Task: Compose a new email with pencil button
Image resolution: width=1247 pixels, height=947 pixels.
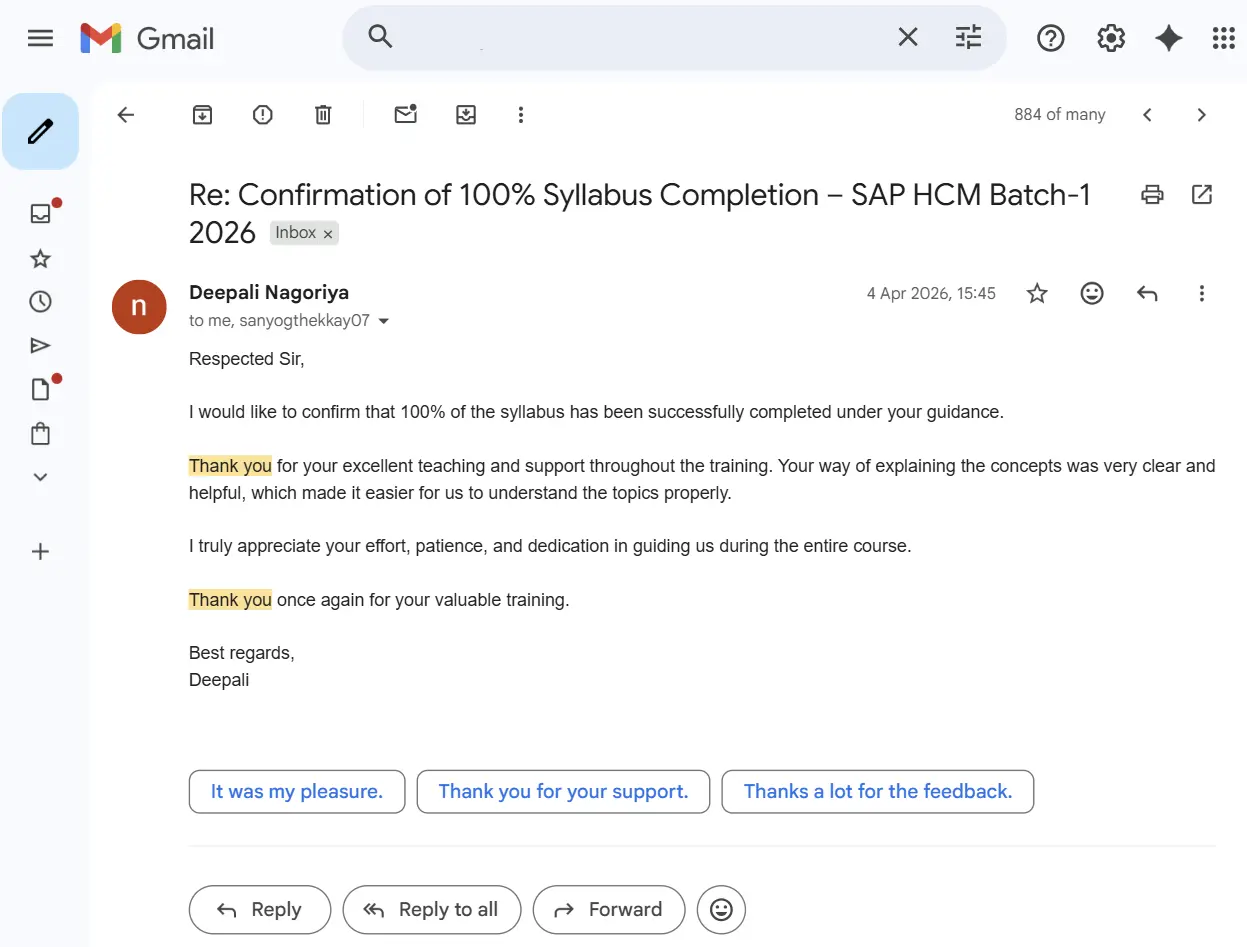Action: pos(40,131)
